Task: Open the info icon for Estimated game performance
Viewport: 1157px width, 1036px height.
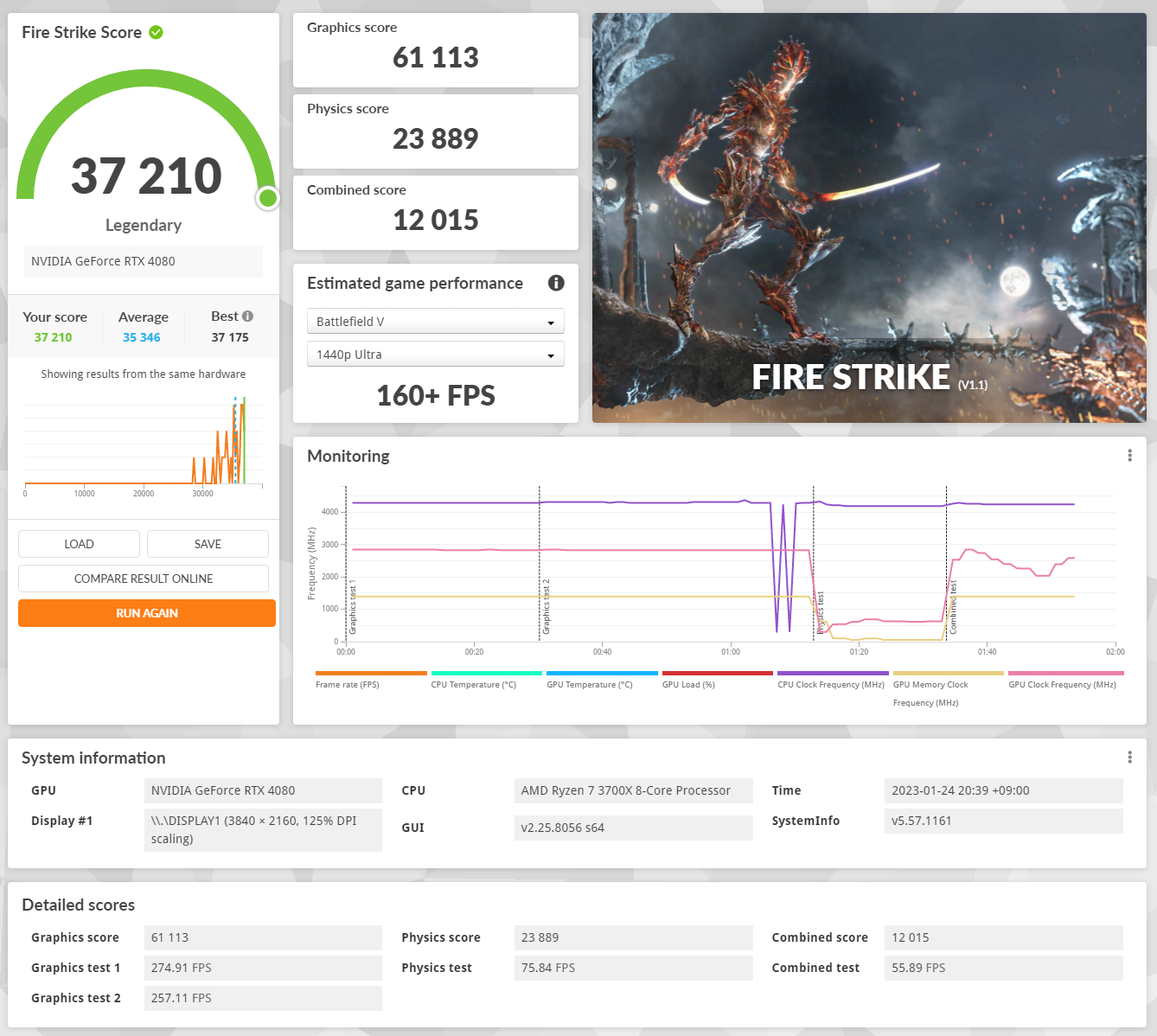Action: (556, 283)
